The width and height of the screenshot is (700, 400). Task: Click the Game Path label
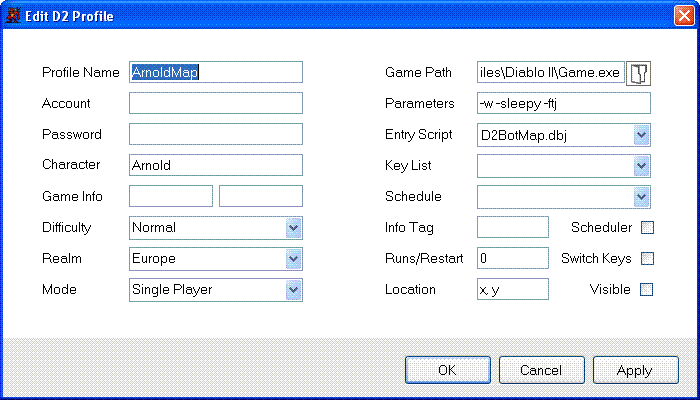(418, 72)
